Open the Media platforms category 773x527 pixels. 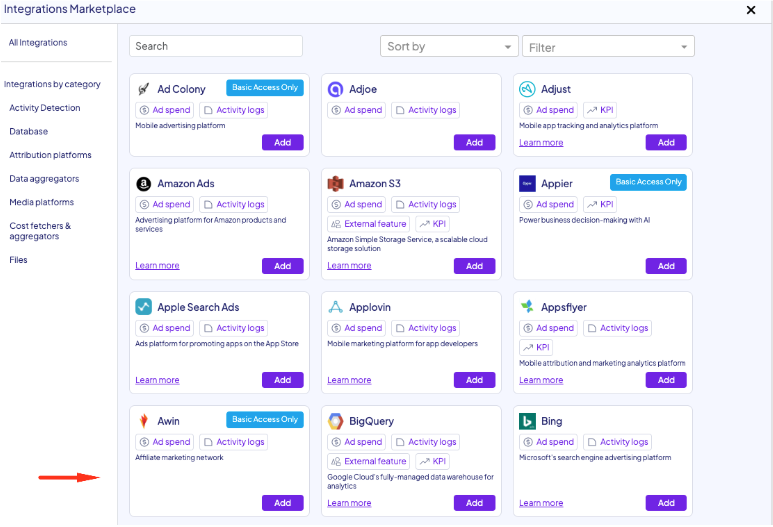point(41,202)
